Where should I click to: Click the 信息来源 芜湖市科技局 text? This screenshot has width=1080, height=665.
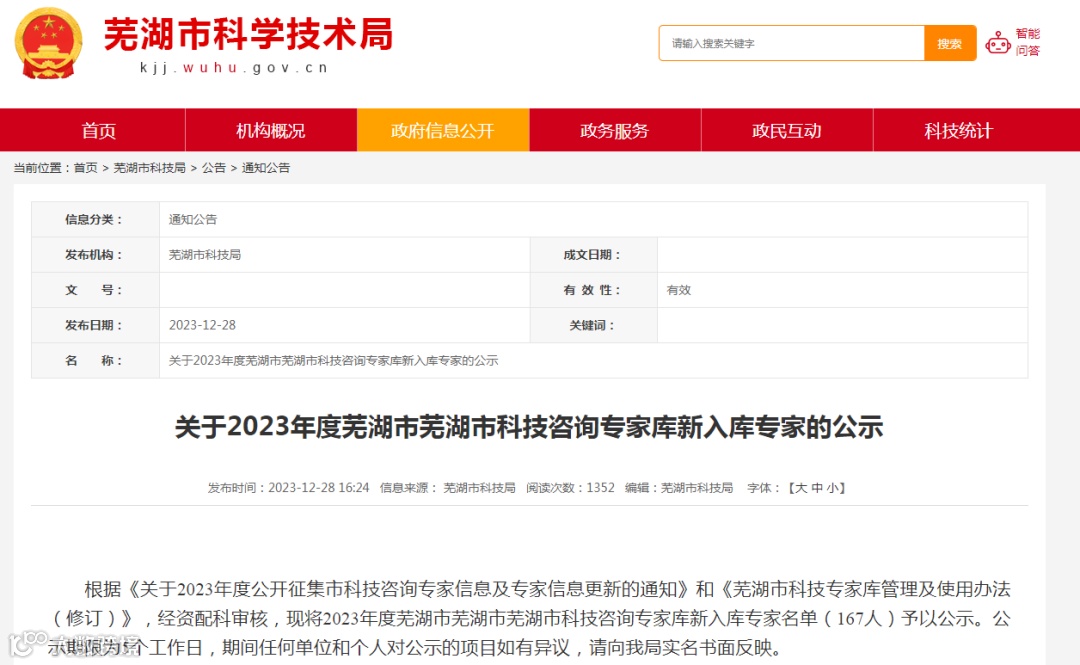coord(448,488)
